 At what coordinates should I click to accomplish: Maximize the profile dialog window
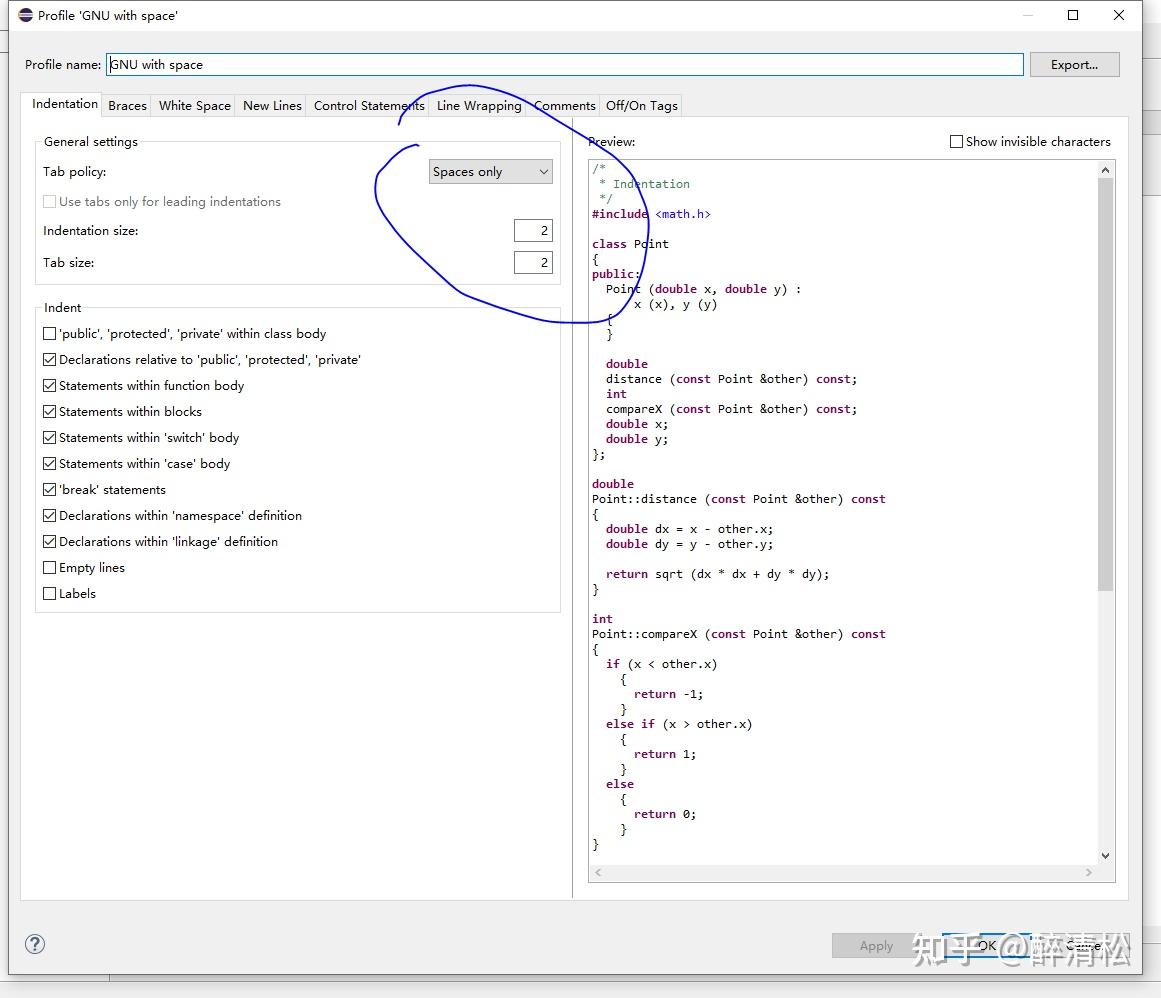[1073, 15]
